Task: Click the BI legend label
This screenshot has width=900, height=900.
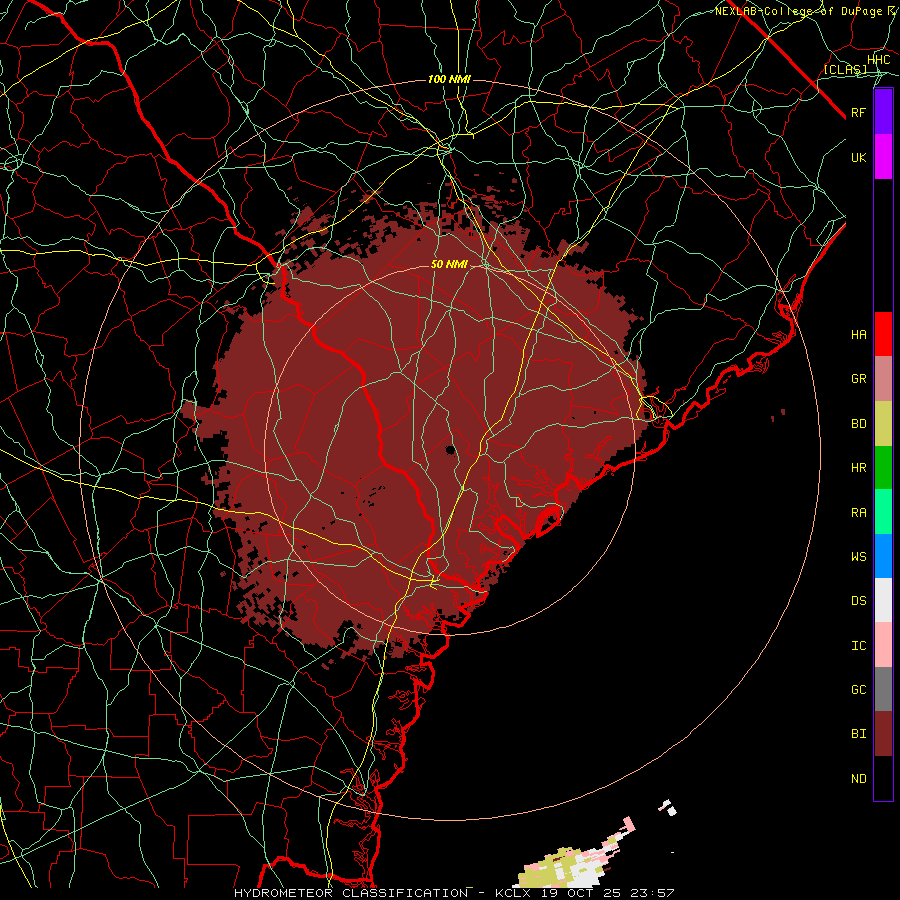Action: click(x=859, y=734)
